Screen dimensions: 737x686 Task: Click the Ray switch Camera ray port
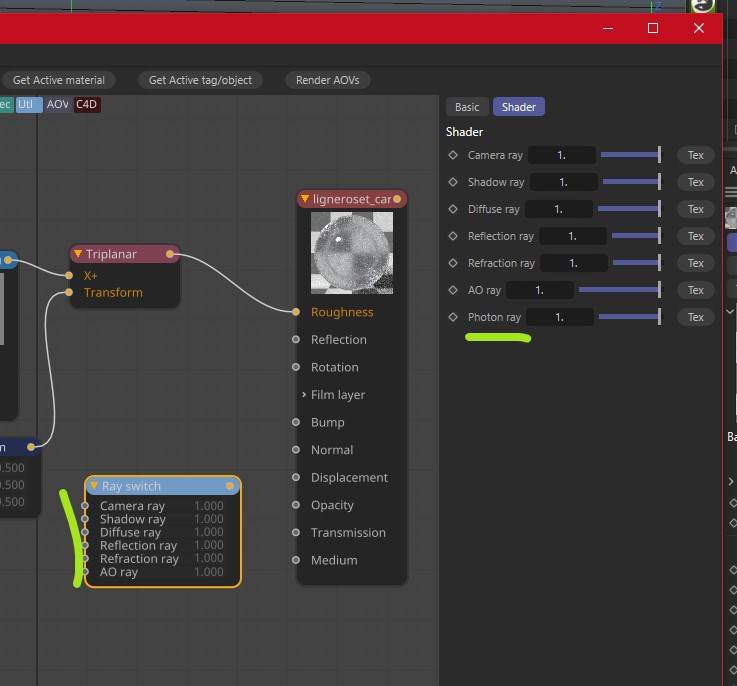coord(85,505)
